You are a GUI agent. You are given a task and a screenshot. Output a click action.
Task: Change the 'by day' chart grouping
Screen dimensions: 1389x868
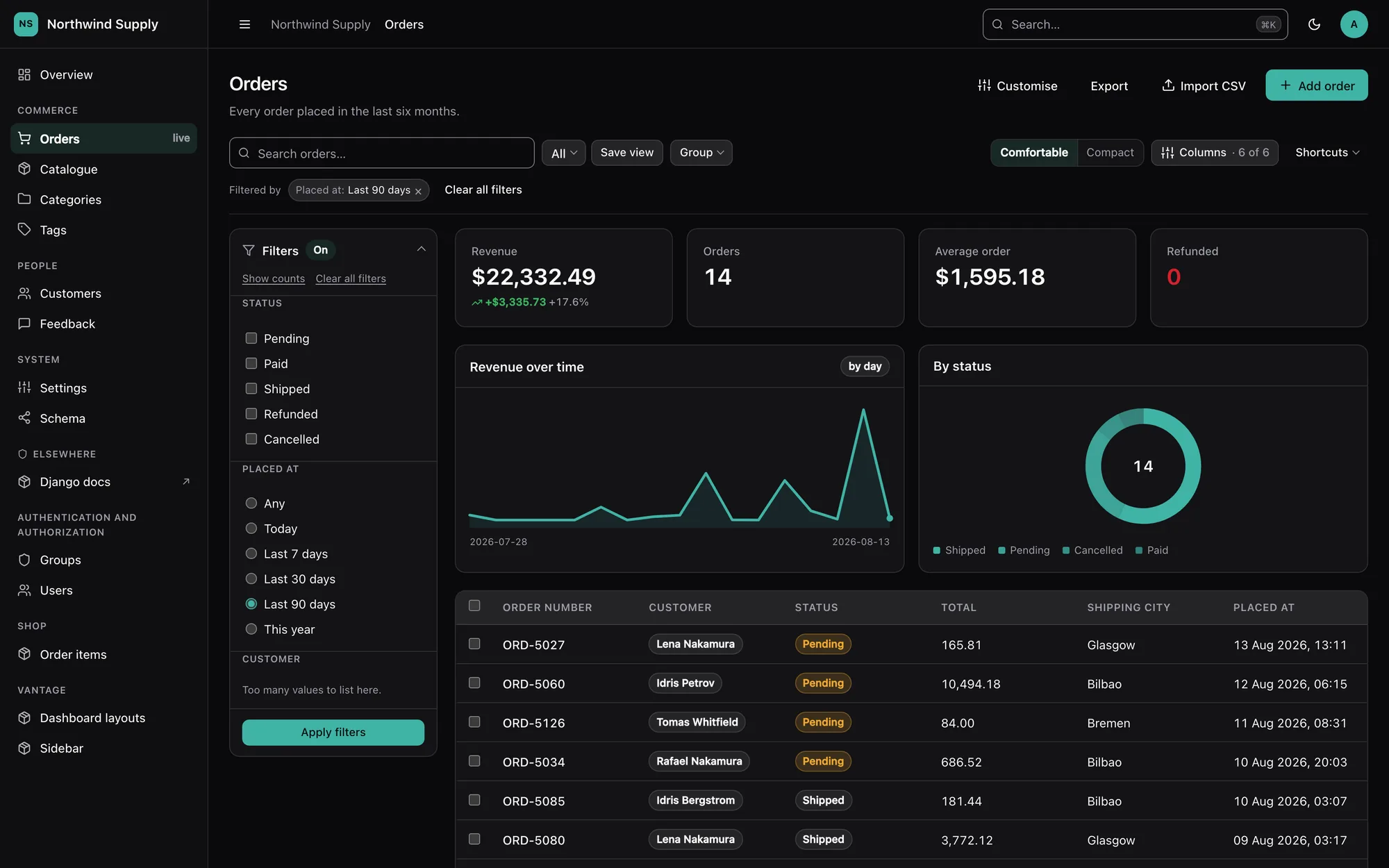[x=865, y=366]
